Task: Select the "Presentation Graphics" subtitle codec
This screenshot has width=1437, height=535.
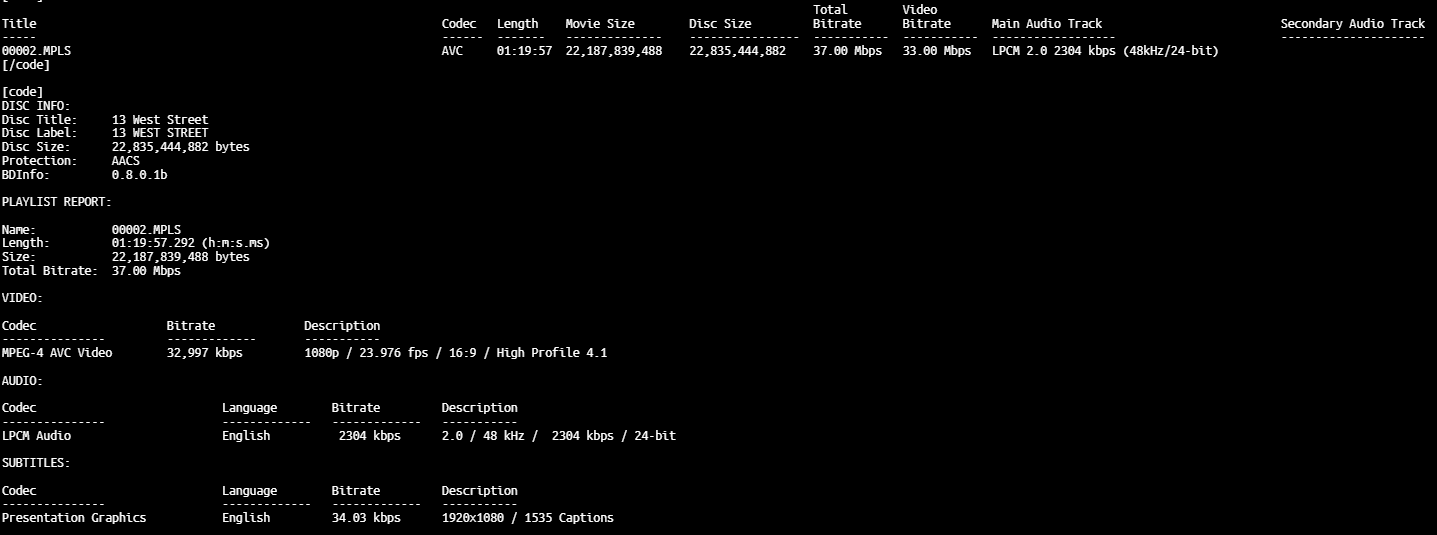Action: coord(74,518)
